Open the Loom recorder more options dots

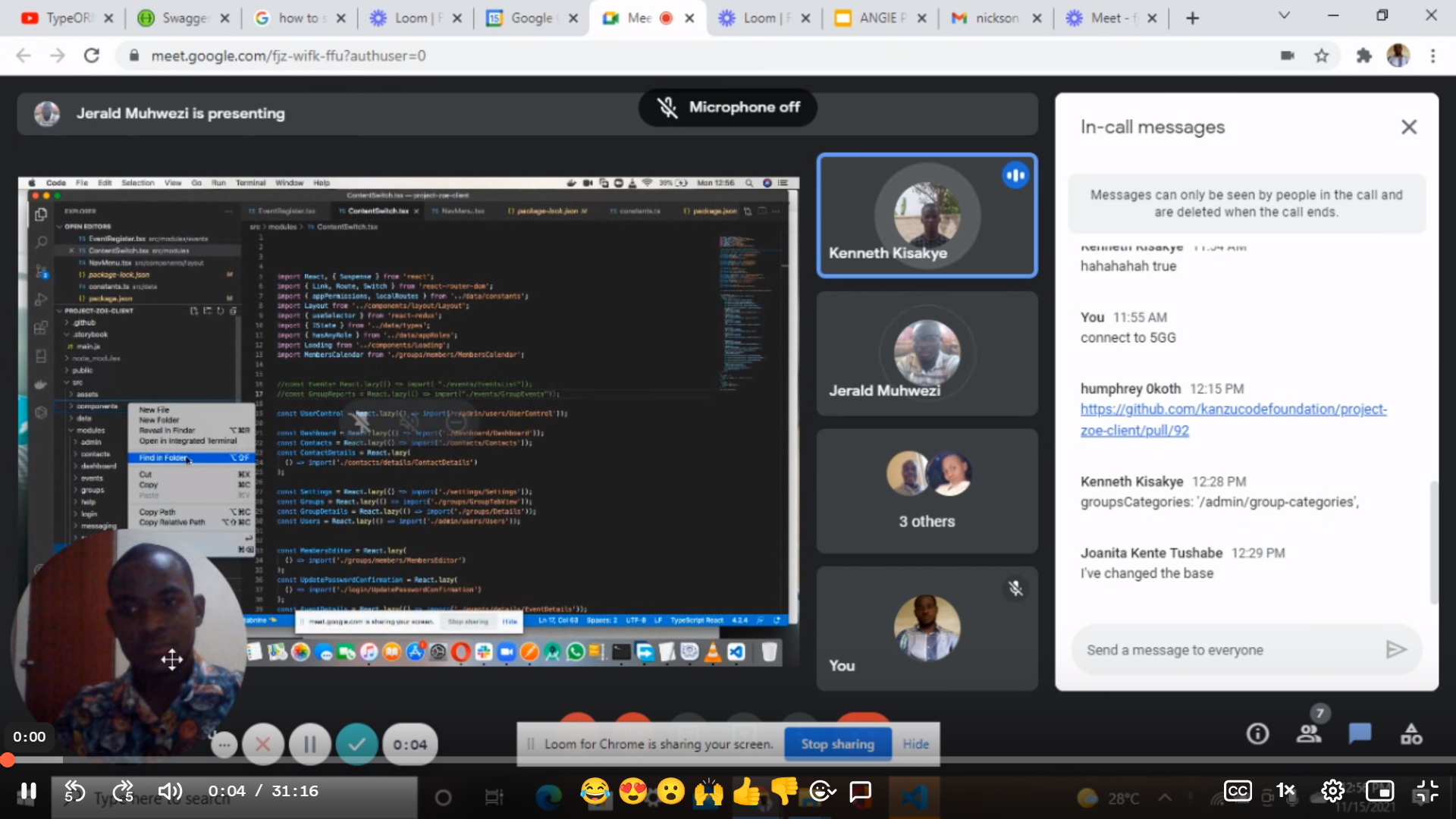point(224,745)
